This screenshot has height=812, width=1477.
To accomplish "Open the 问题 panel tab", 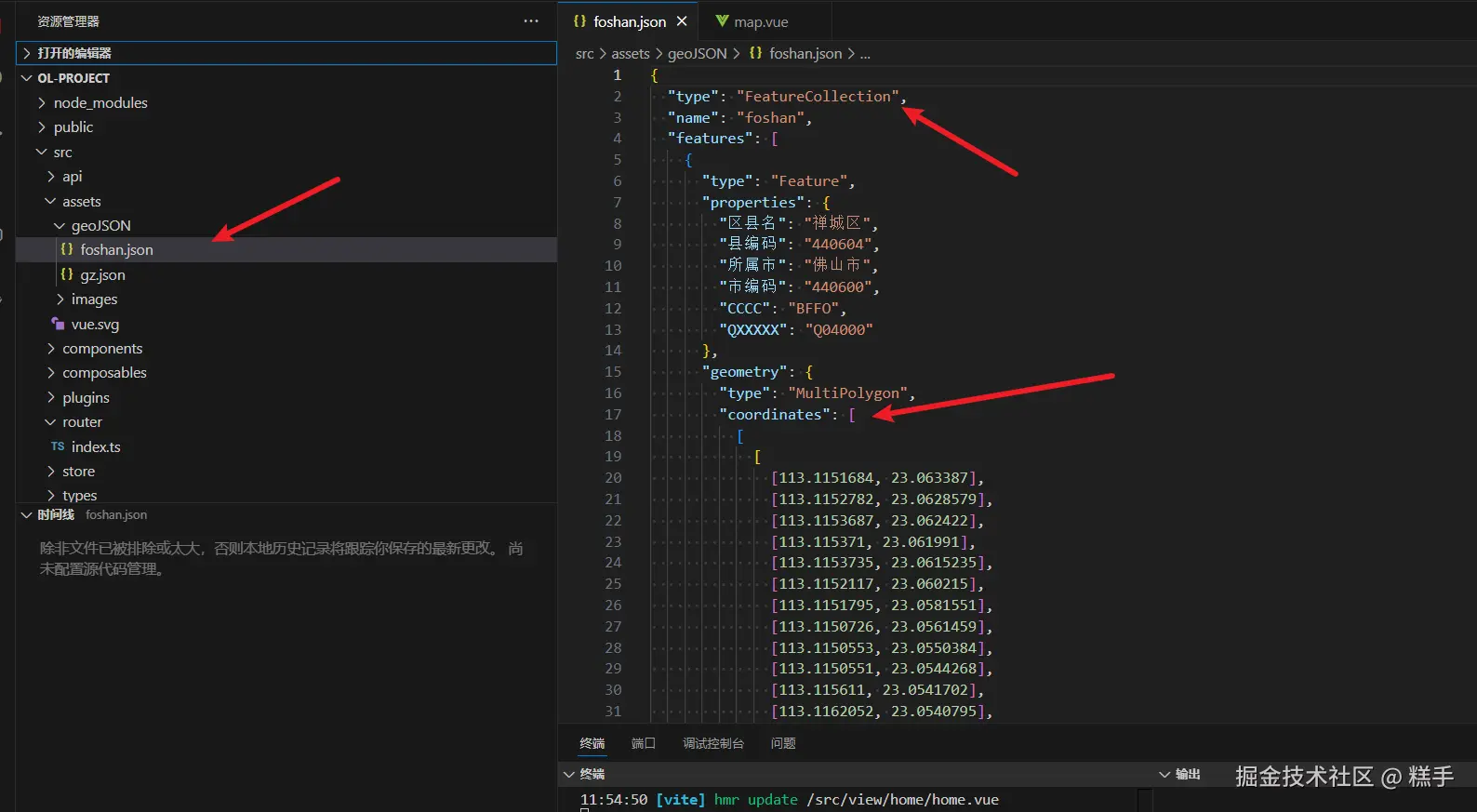I will tap(782, 743).
